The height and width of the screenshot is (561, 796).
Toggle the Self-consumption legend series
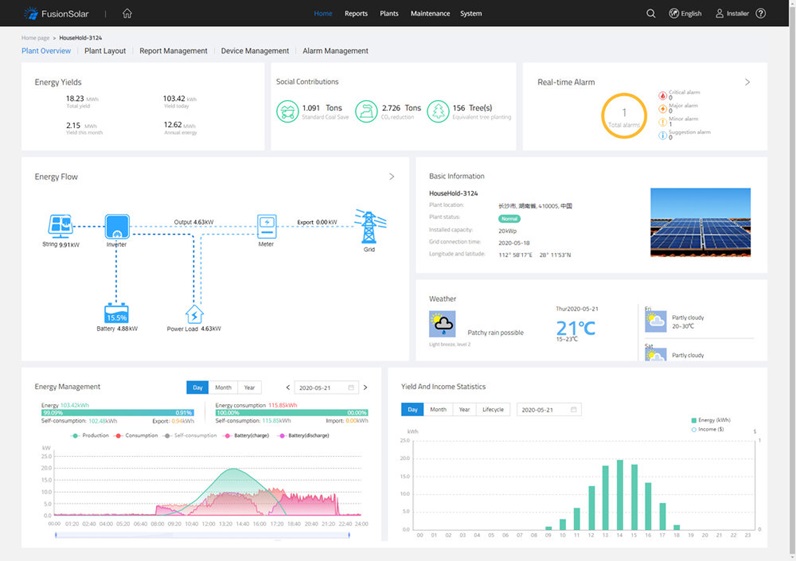190,436
